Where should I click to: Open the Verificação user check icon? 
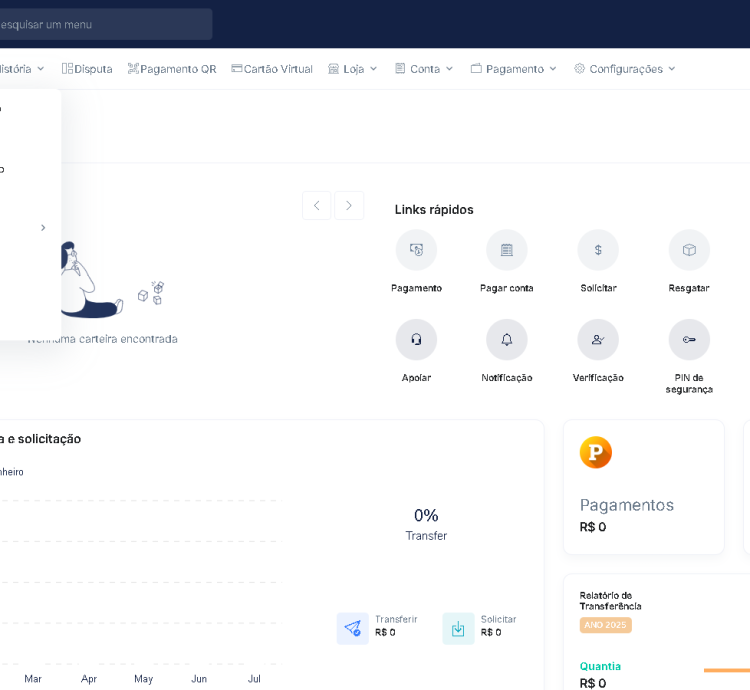(598, 340)
